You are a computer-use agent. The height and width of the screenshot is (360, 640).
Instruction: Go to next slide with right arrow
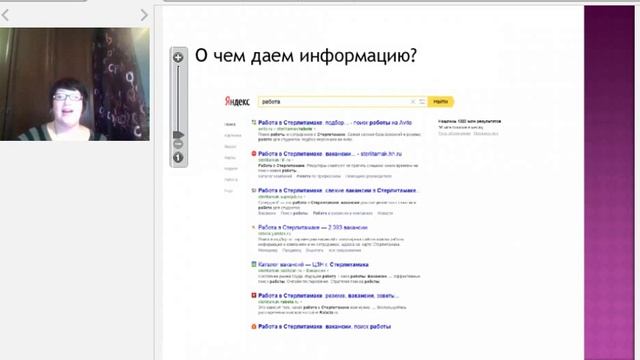(x=144, y=16)
